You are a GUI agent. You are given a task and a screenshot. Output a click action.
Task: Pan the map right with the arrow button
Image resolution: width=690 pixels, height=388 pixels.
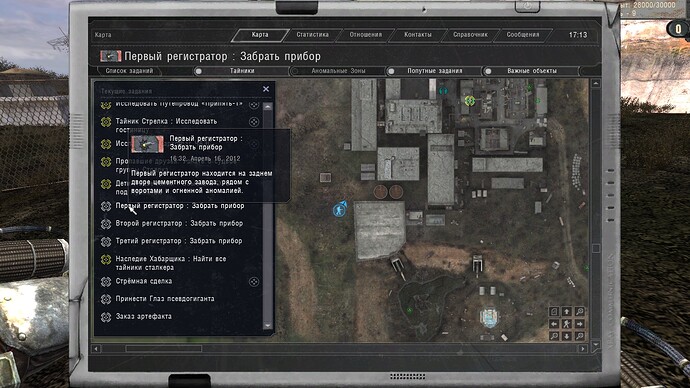pos(580,324)
